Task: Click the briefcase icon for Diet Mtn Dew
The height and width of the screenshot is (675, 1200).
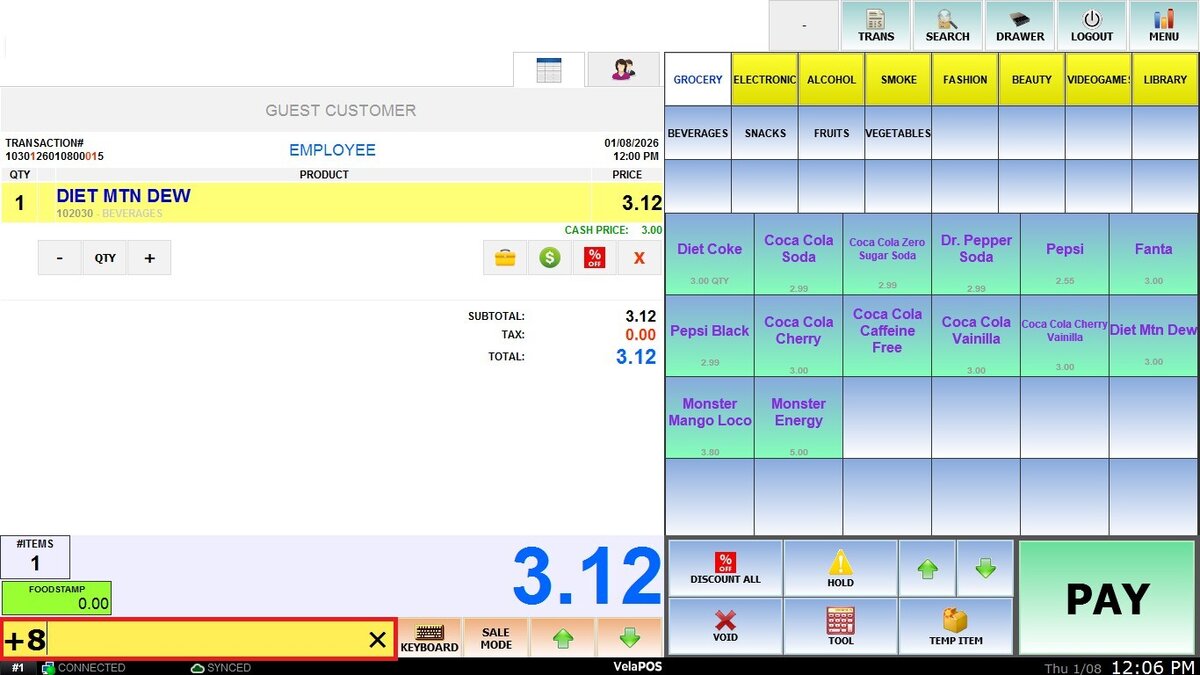Action: tap(506, 257)
